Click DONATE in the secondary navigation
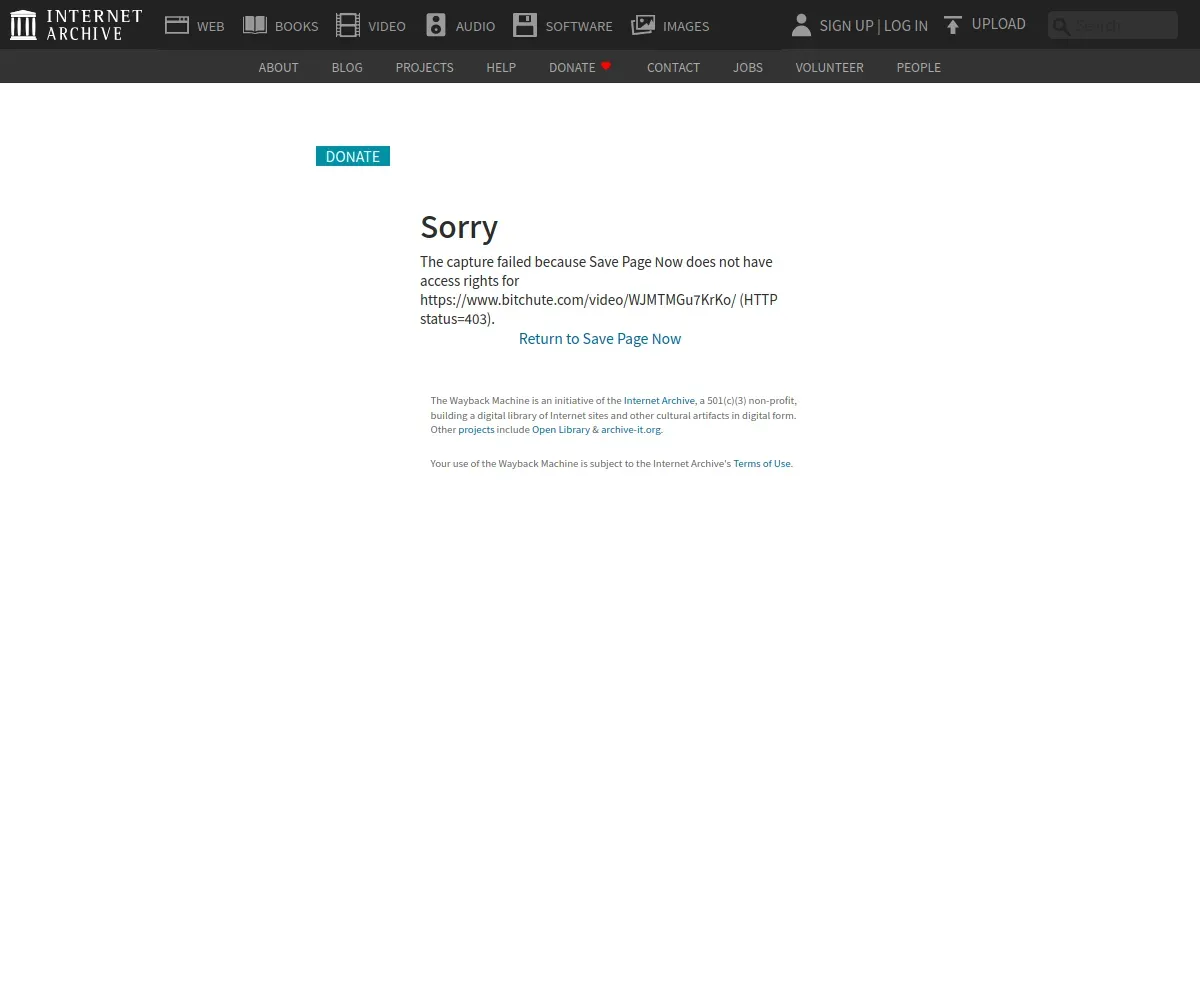Image resolution: width=1200 pixels, height=1000 pixels. coord(572,67)
